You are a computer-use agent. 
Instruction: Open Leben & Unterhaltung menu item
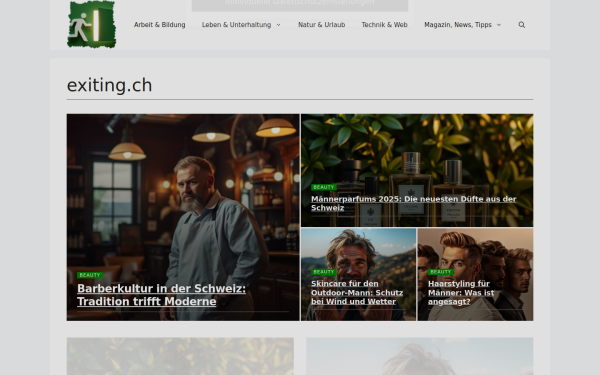tap(236, 25)
